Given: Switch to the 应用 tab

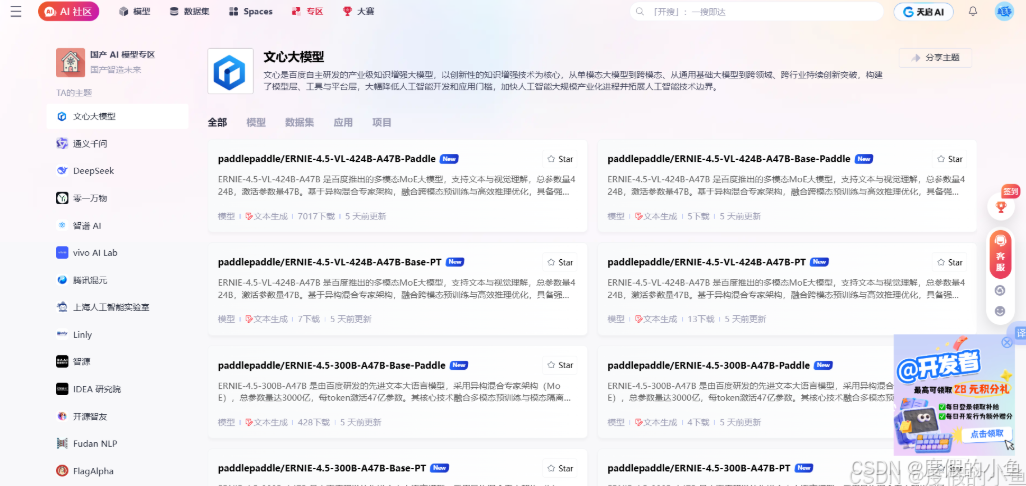Looking at the screenshot, I should point(343,122).
